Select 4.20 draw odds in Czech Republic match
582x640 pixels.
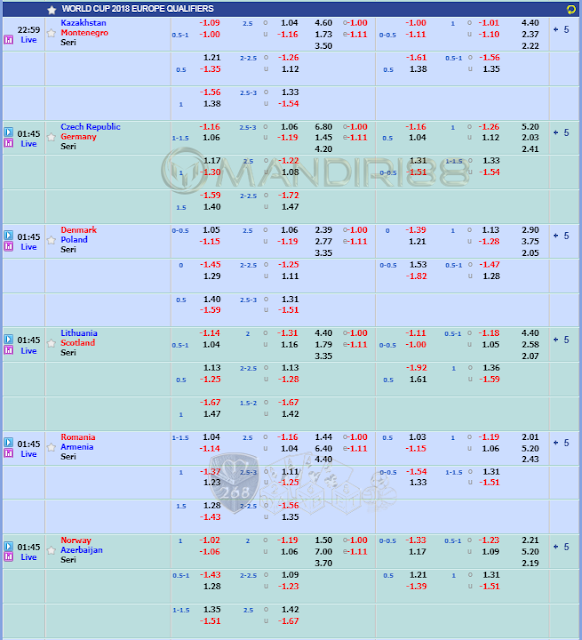(323, 149)
